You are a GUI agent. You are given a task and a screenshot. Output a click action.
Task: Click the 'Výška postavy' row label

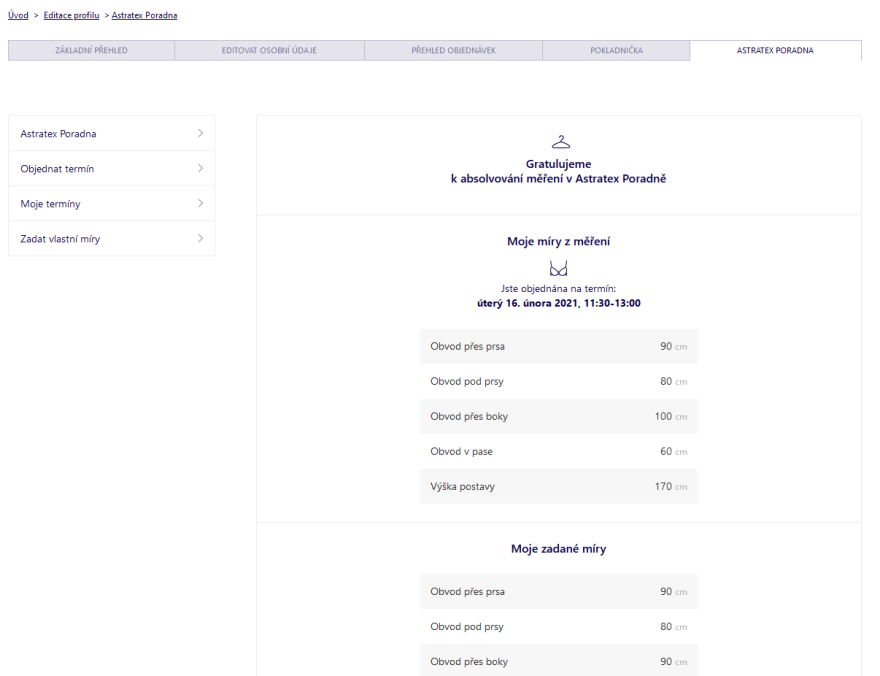coord(462,486)
